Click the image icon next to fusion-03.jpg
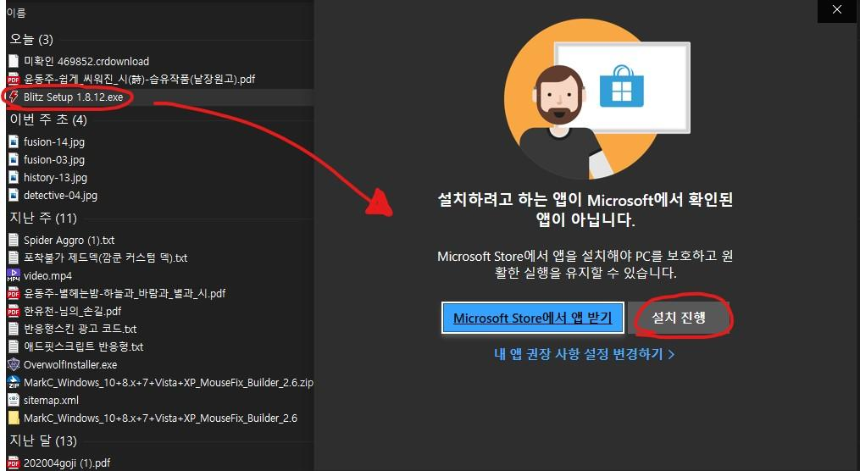The height and width of the screenshot is (471, 860). (x=13, y=160)
